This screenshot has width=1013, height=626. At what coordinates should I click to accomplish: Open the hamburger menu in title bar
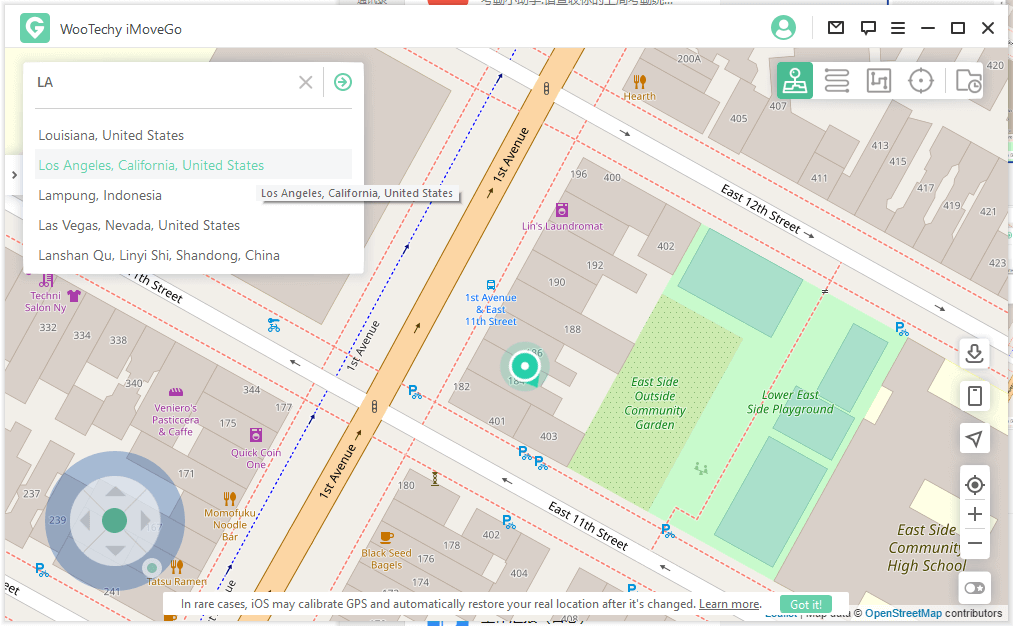pos(898,28)
